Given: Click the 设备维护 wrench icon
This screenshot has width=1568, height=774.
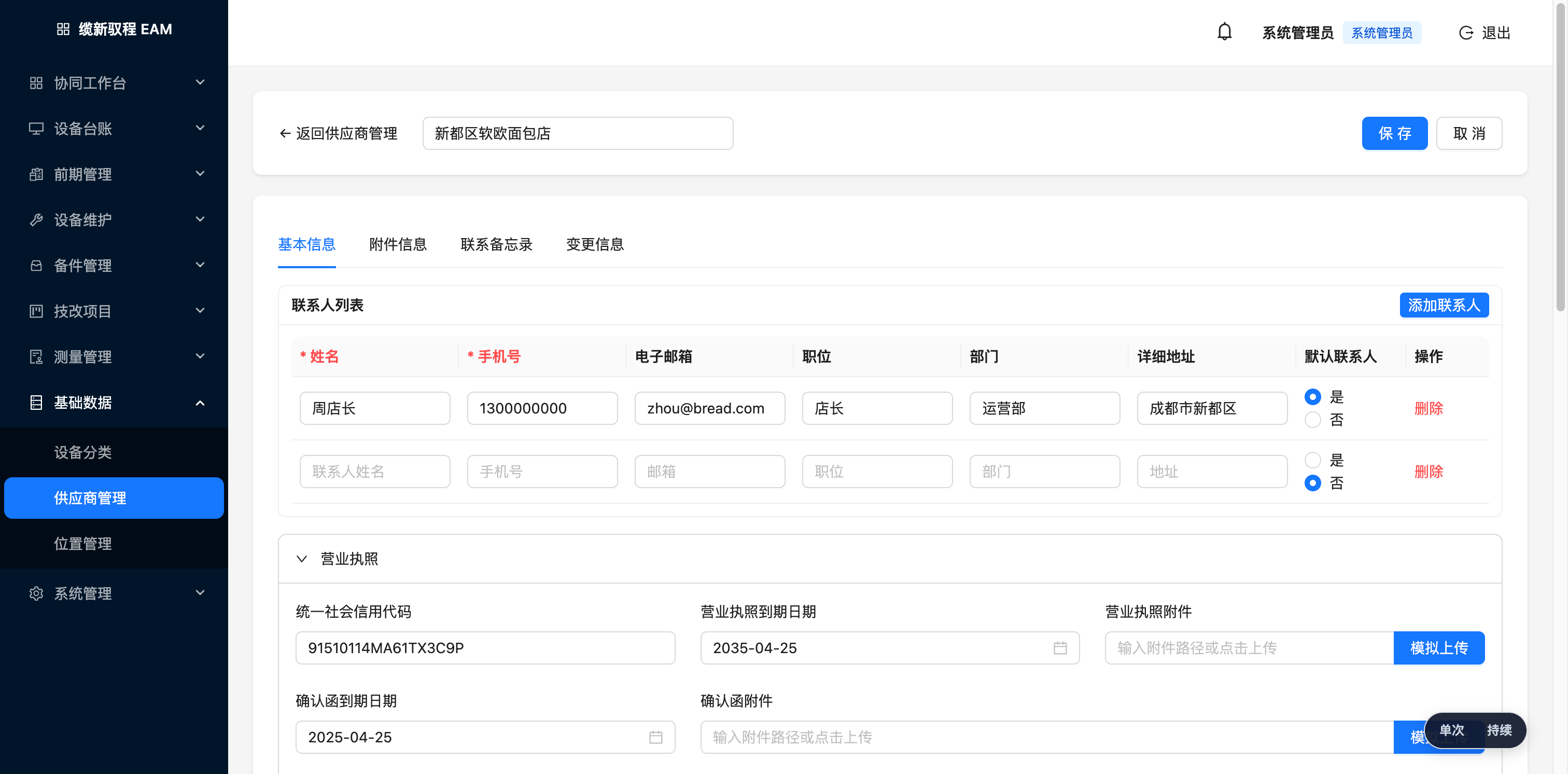Looking at the screenshot, I should tap(36, 220).
